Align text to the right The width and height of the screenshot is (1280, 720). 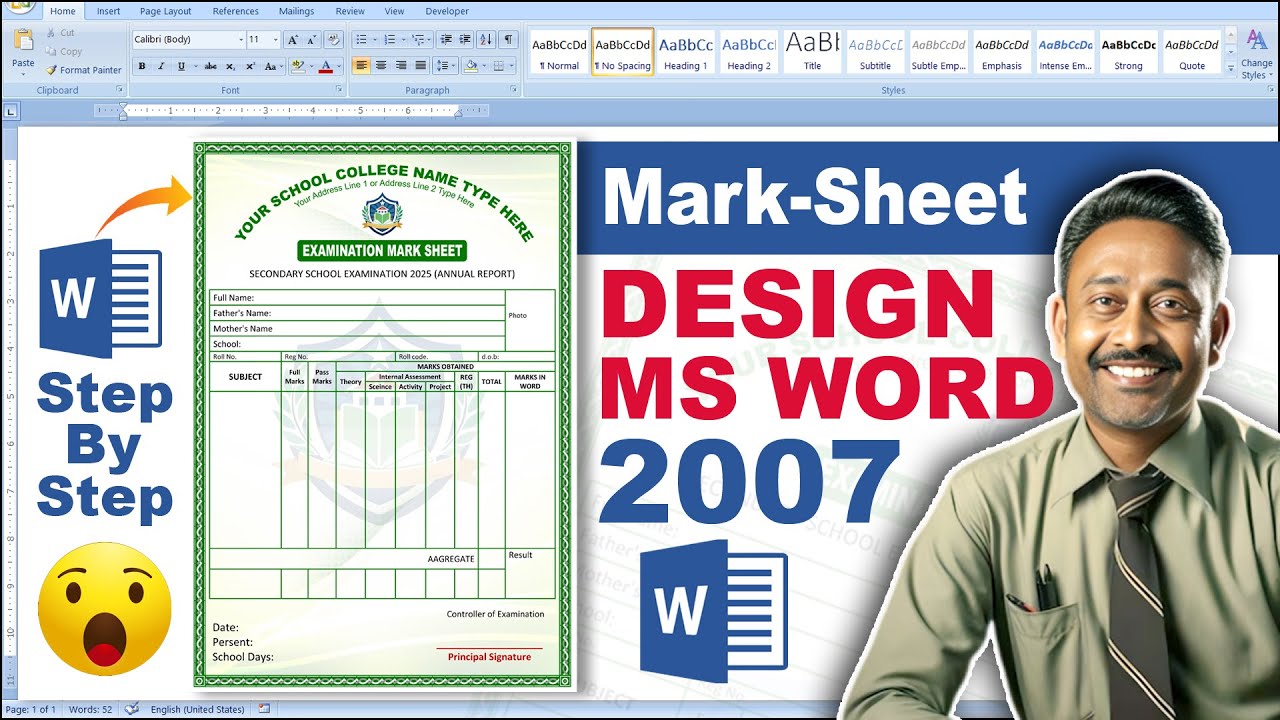pos(401,66)
